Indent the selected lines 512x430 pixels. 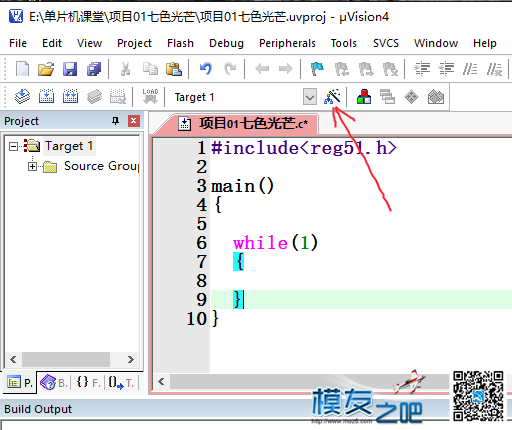click(x=422, y=69)
